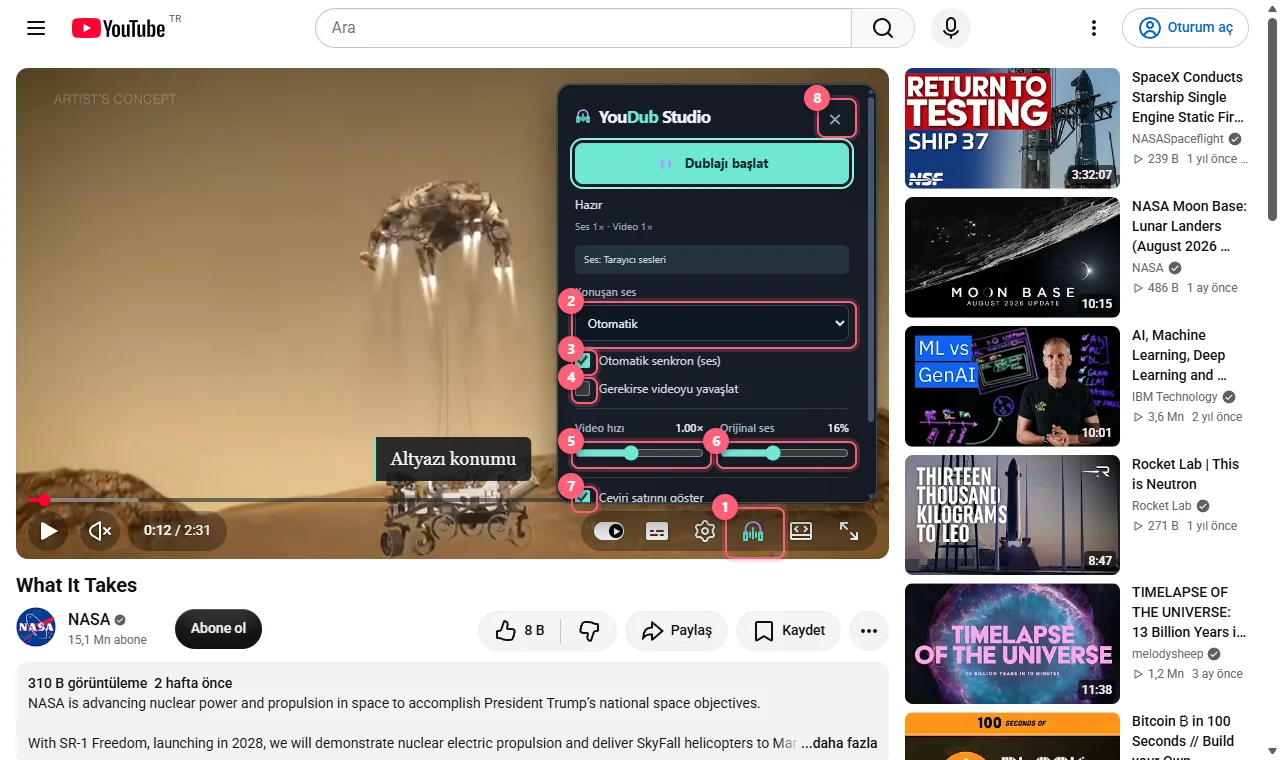The image size is (1280, 760).
Task: Go to the YouTube home logo
Action: [x=118, y=28]
